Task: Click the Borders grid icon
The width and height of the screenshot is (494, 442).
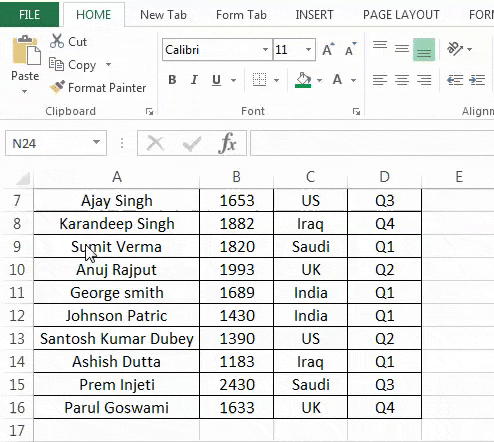Action: point(259,80)
